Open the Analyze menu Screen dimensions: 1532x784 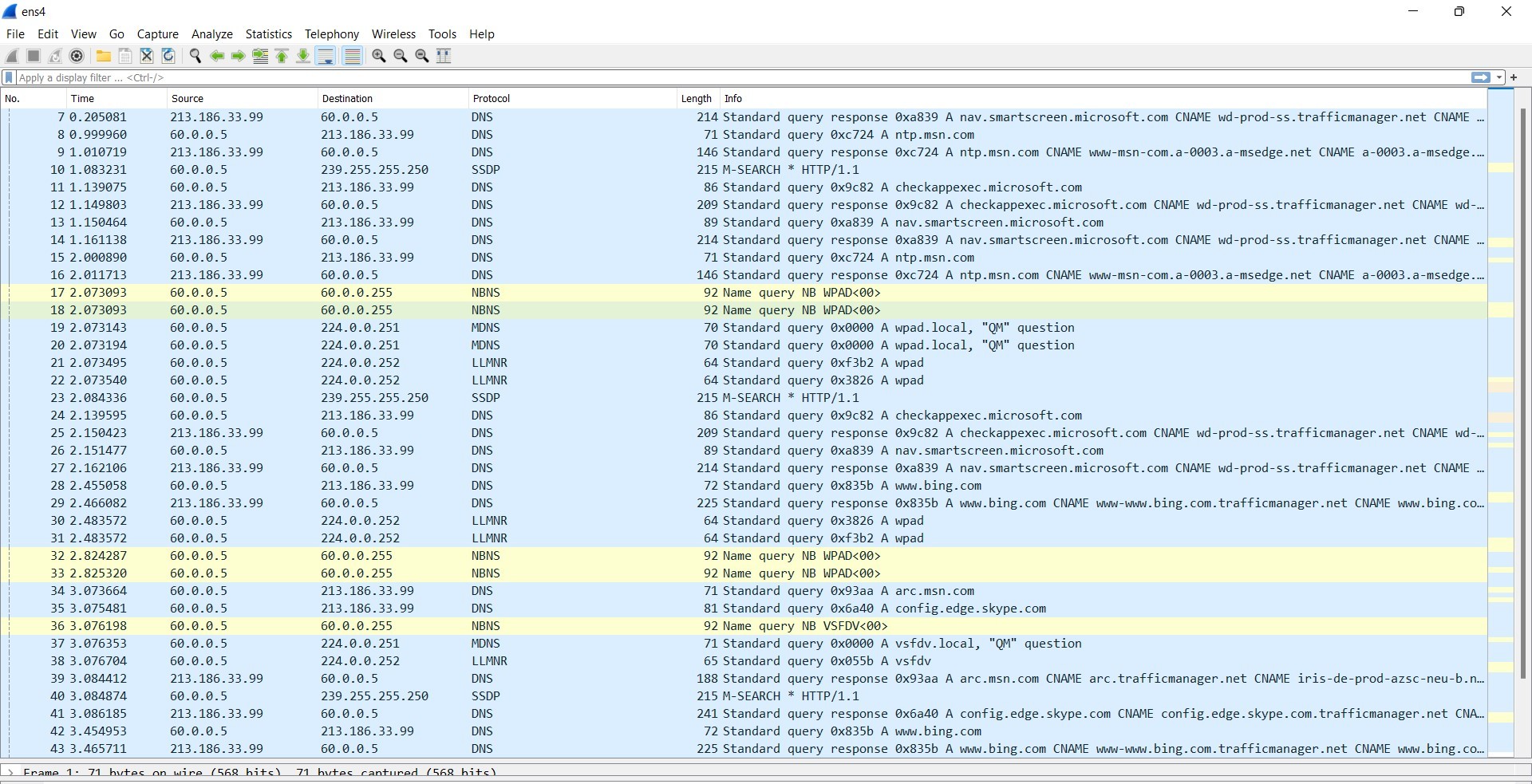(211, 34)
